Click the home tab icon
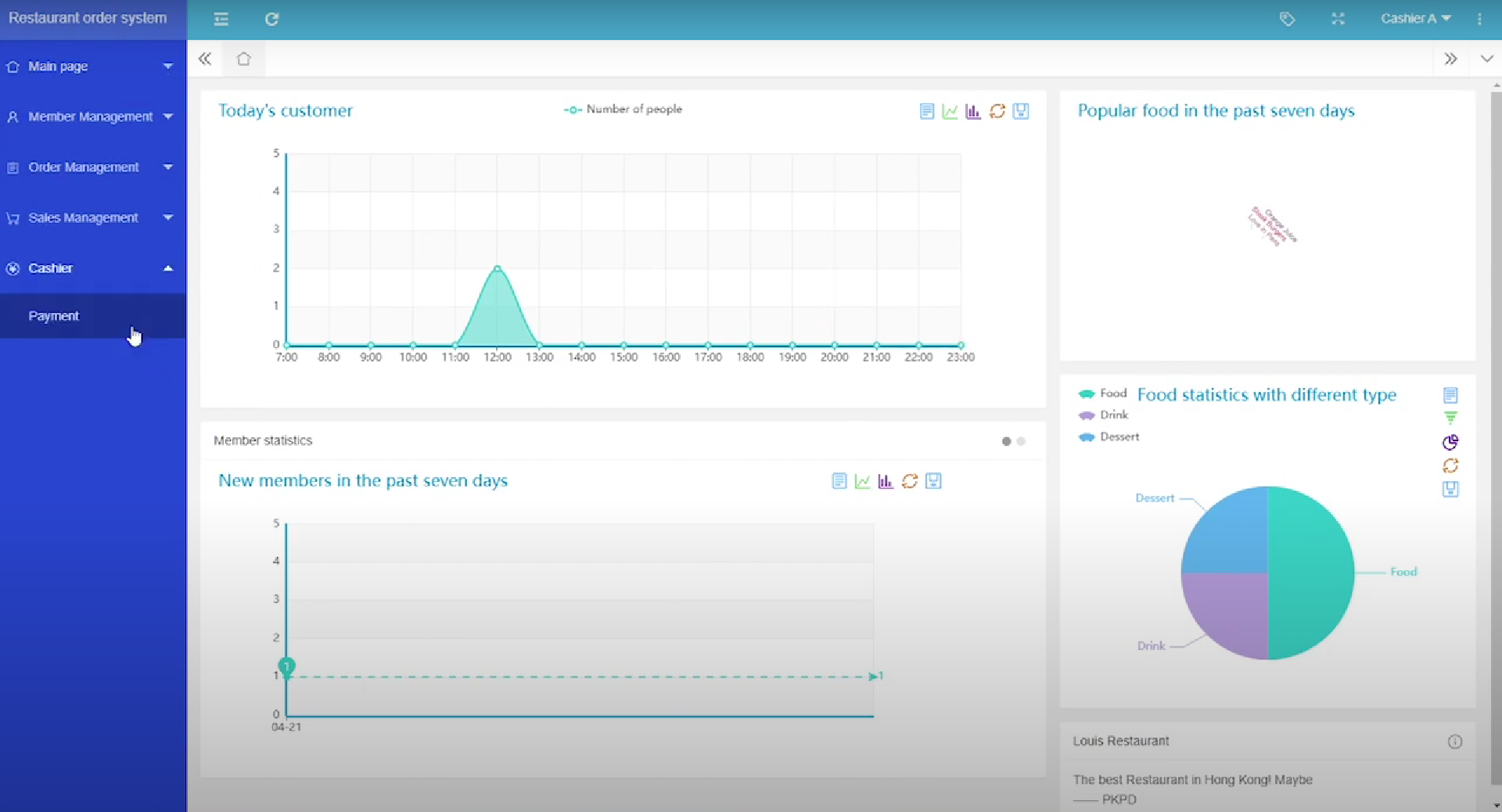This screenshot has width=1502, height=812. [x=243, y=59]
